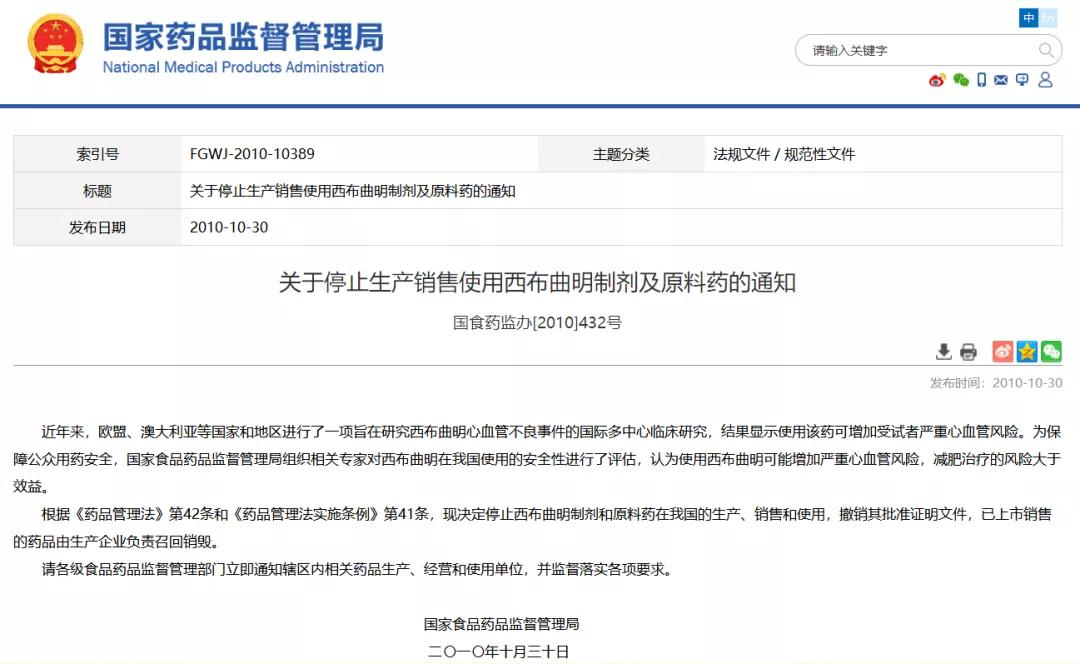Screen dimensions: 1080x664
Task: Click paragraph starting with 请各级食品药品监督管理部门
Action: tap(358, 569)
